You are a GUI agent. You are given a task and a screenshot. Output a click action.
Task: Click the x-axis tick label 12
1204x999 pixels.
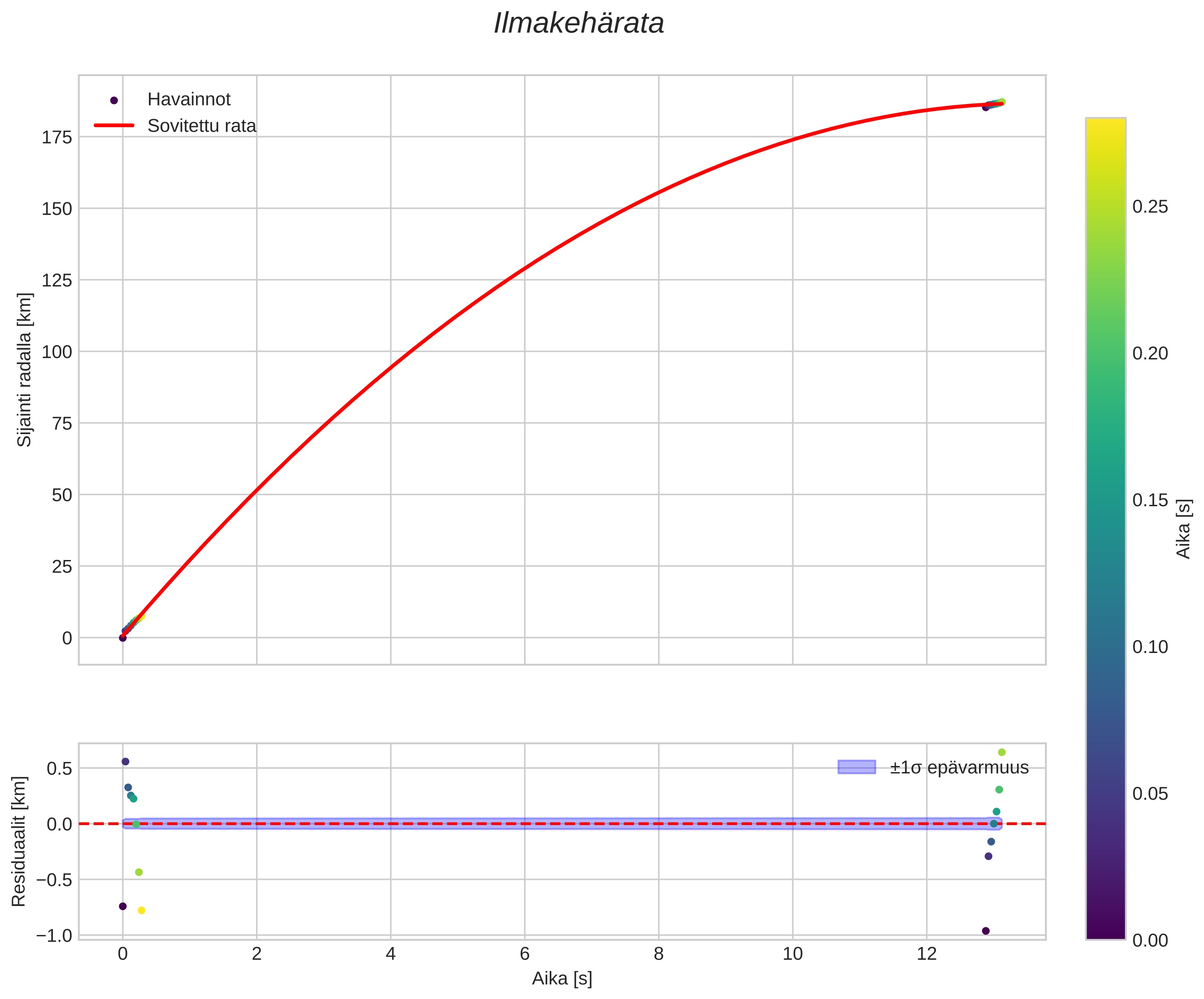coord(927,954)
